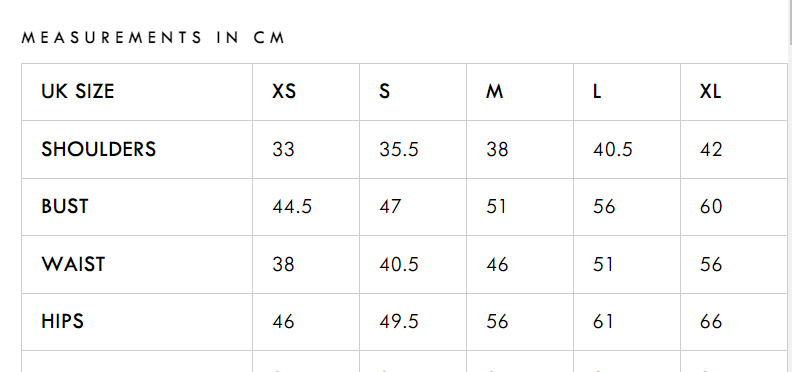Select the XL column header

(710, 91)
